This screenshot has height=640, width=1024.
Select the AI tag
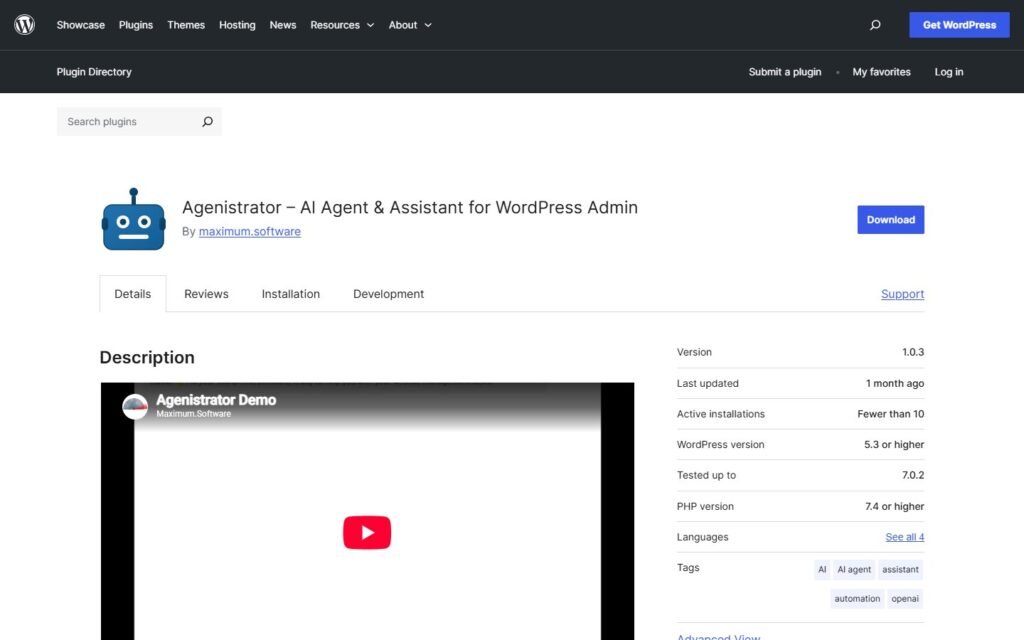(x=822, y=569)
